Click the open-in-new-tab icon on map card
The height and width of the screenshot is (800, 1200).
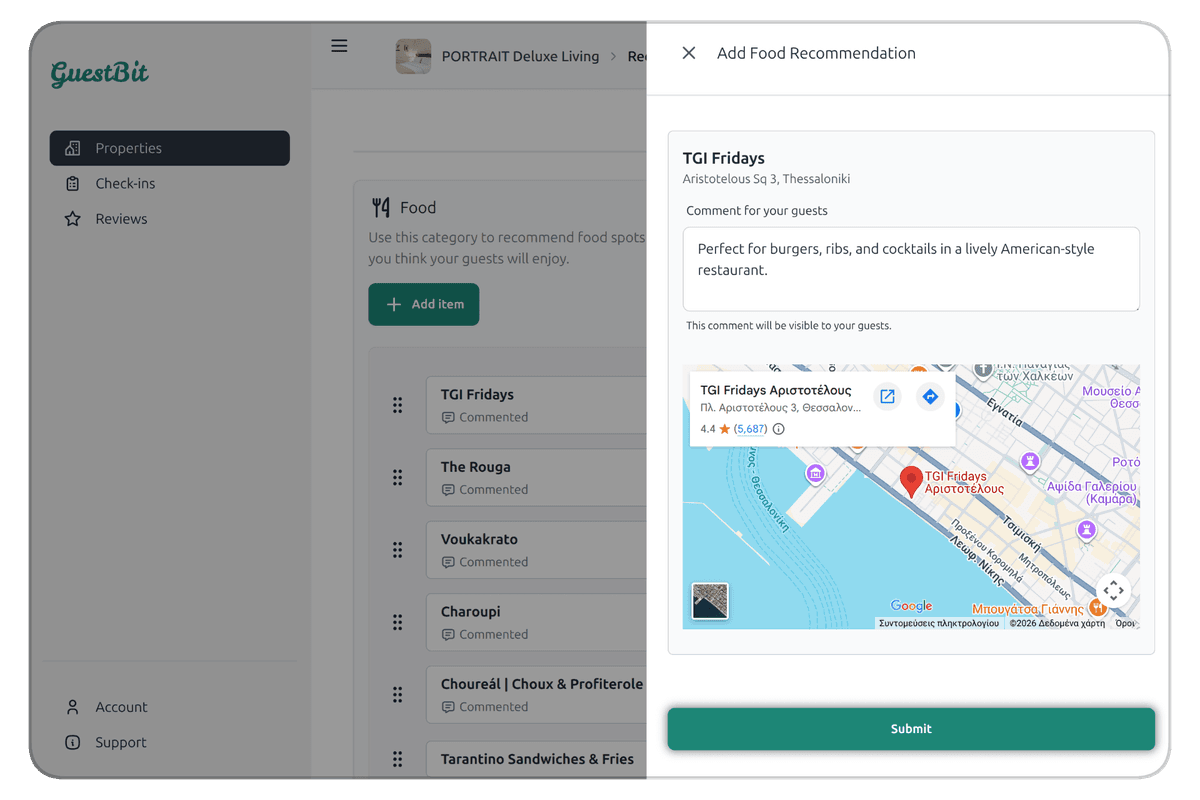pyautogui.click(x=887, y=396)
